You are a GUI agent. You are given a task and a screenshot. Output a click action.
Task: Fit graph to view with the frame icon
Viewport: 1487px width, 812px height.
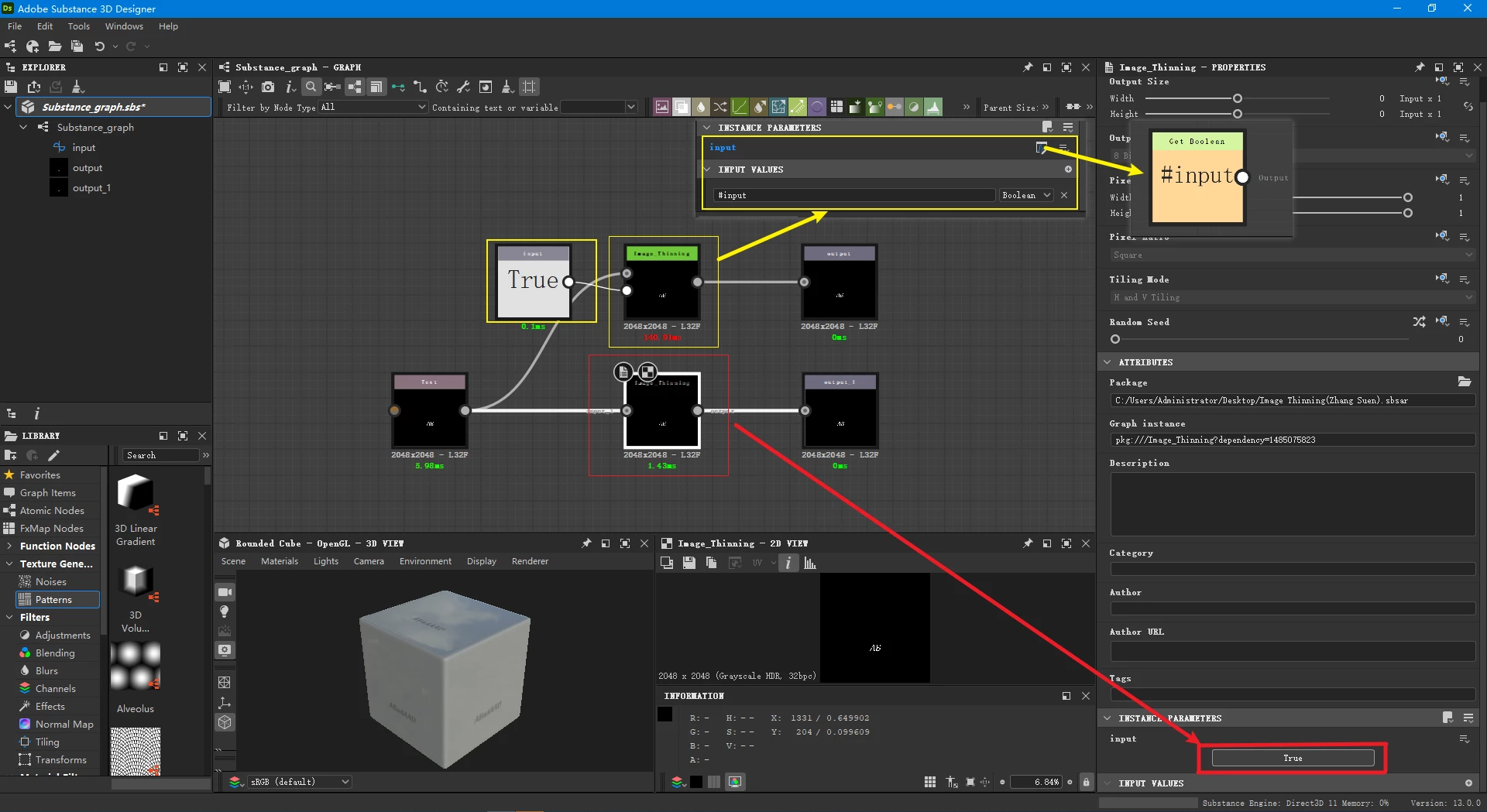[x=225, y=87]
